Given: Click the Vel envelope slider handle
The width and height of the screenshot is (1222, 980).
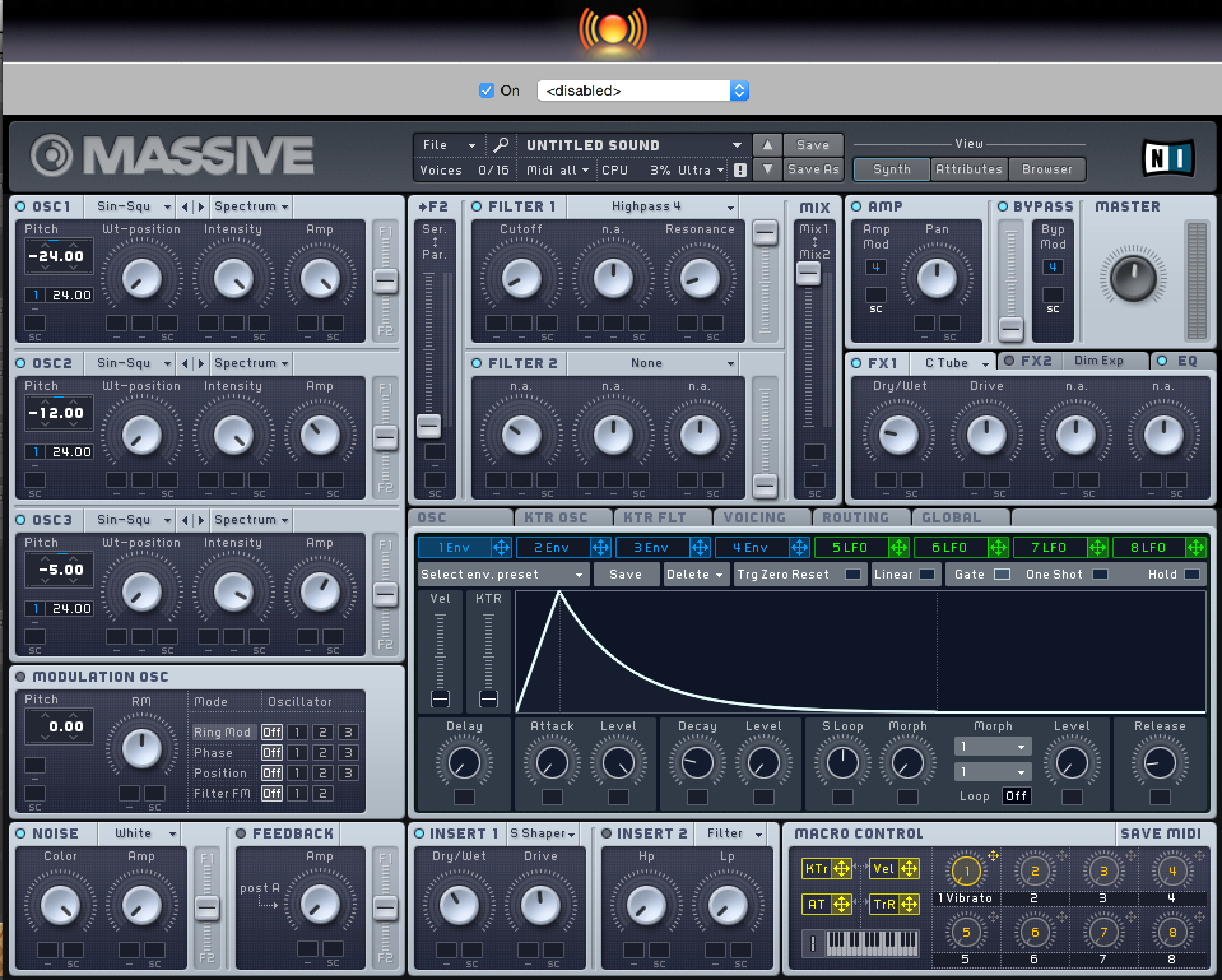Looking at the screenshot, I should 440,699.
